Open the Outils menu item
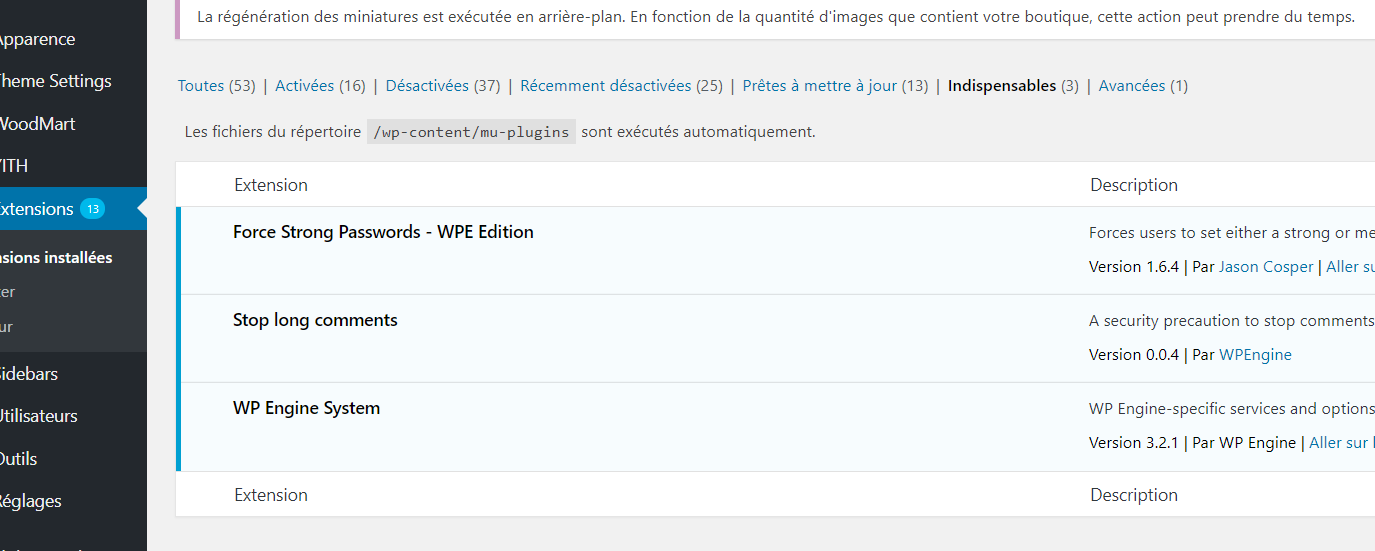This screenshot has width=1375, height=551. [x=19, y=459]
